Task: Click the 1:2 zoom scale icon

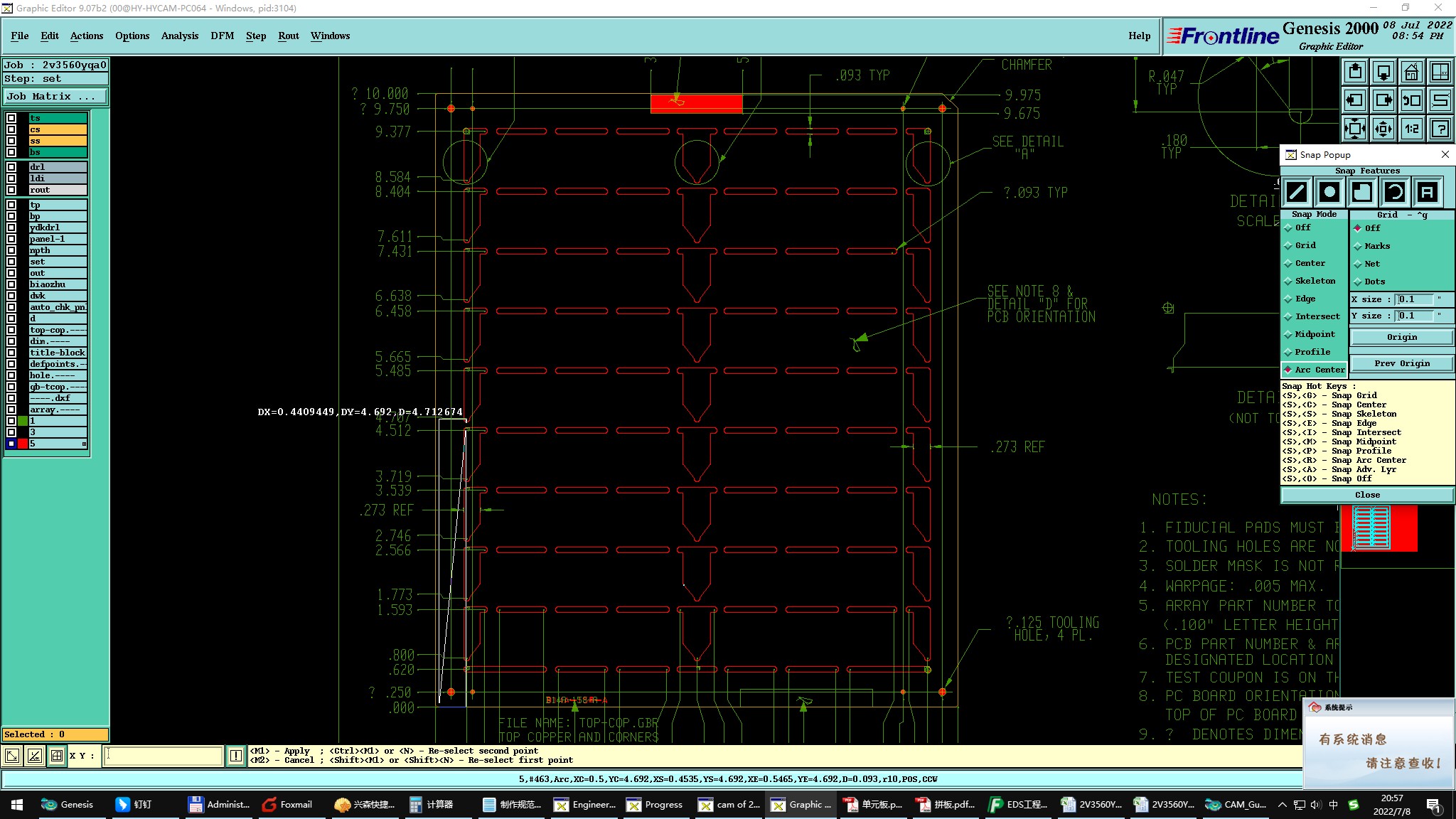Action: [x=1411, y=129]
